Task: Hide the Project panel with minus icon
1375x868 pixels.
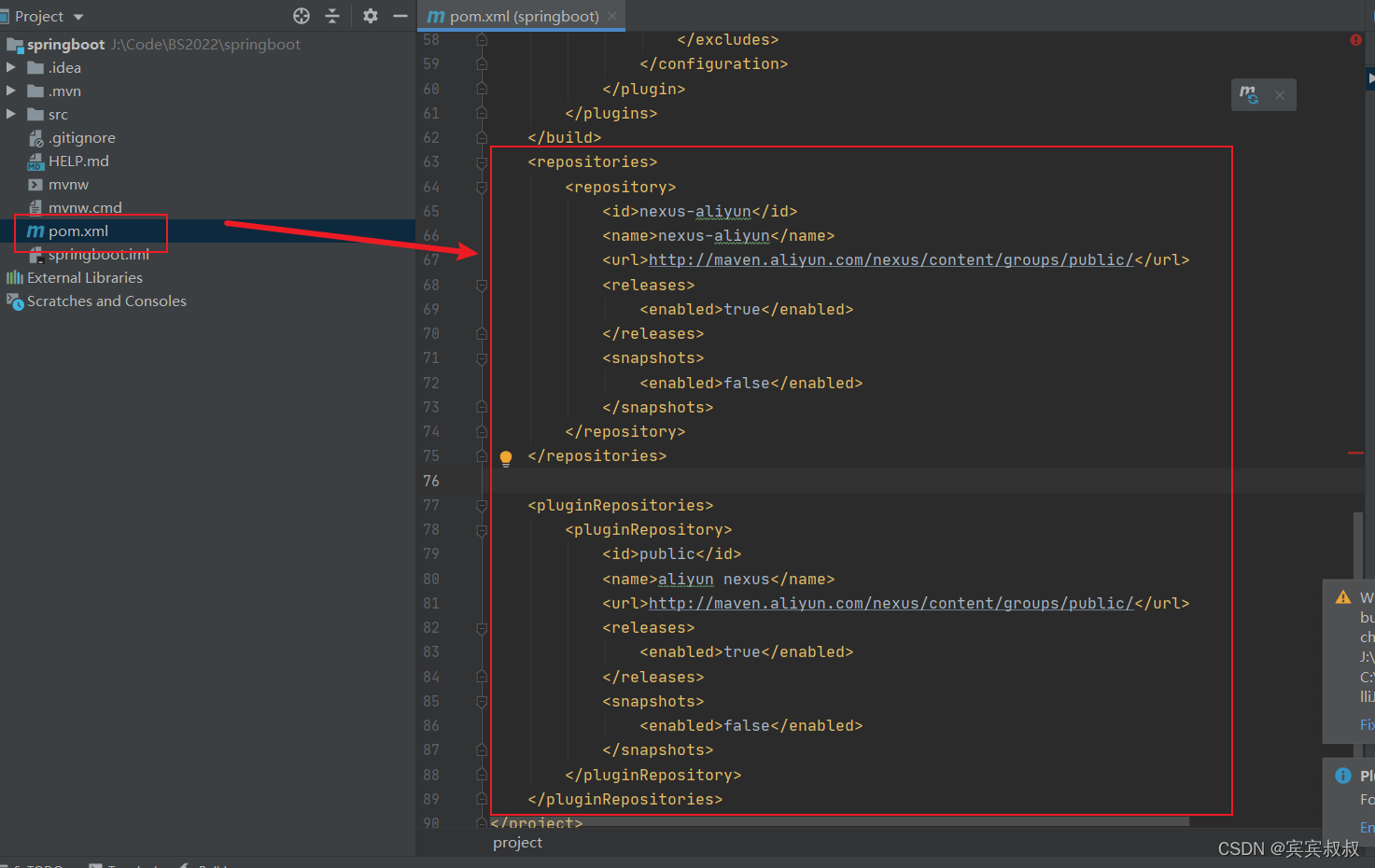Action: [400, 16]
